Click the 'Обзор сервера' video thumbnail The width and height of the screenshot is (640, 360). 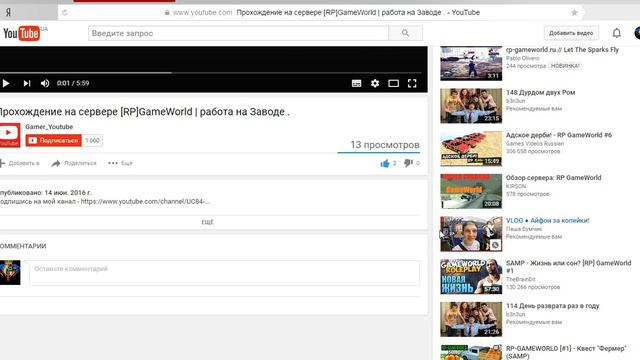pyautogui.click(x=471, y=191)
